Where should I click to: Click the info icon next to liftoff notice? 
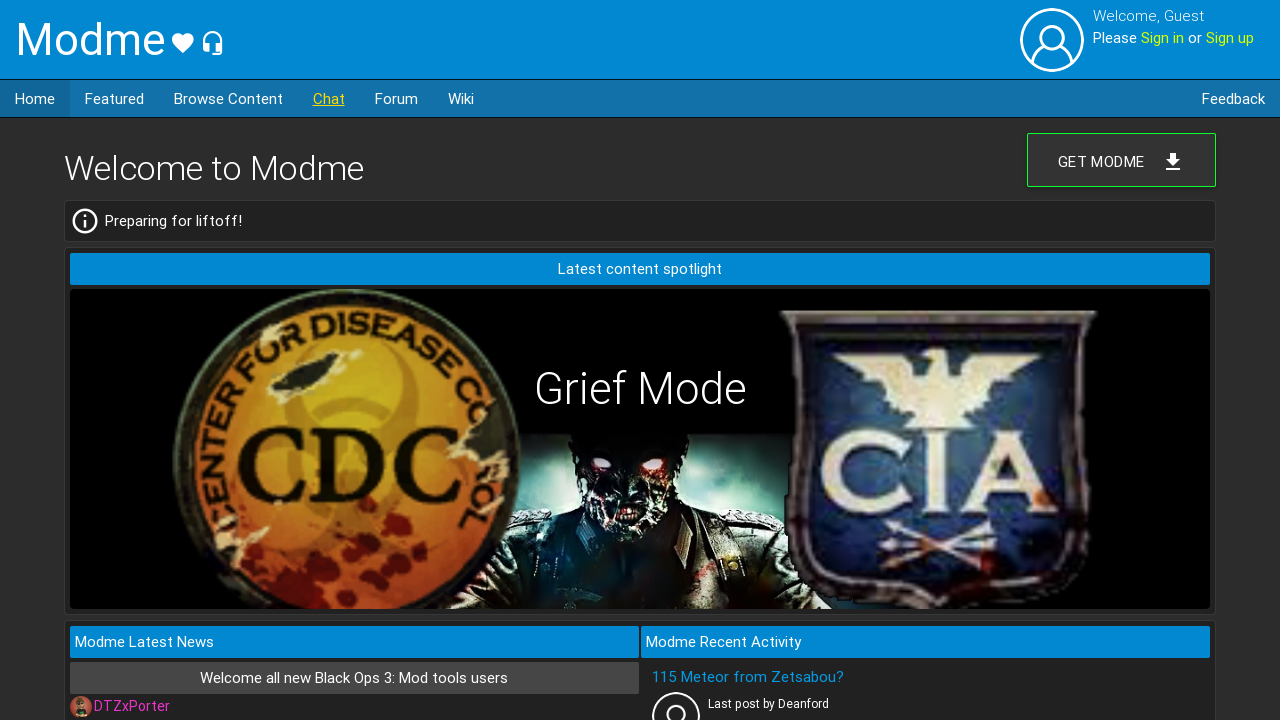pos(85,221)
